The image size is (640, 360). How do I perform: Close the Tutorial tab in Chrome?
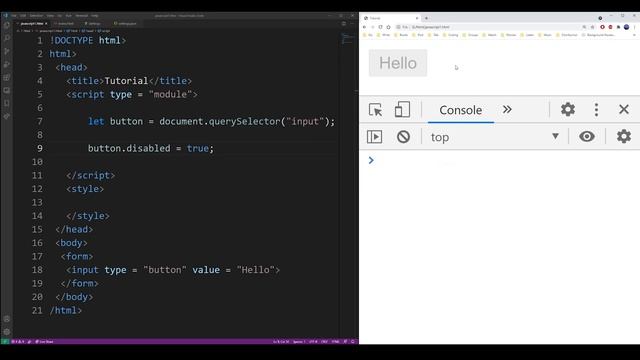click(417, 18)
